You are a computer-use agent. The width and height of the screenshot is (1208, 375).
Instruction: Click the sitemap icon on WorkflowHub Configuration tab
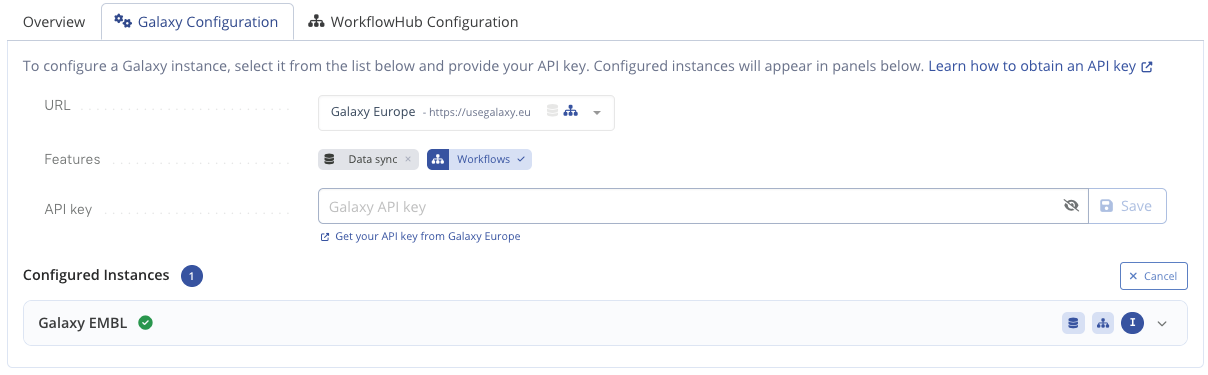pyautogui.click(x=316, y=21)
